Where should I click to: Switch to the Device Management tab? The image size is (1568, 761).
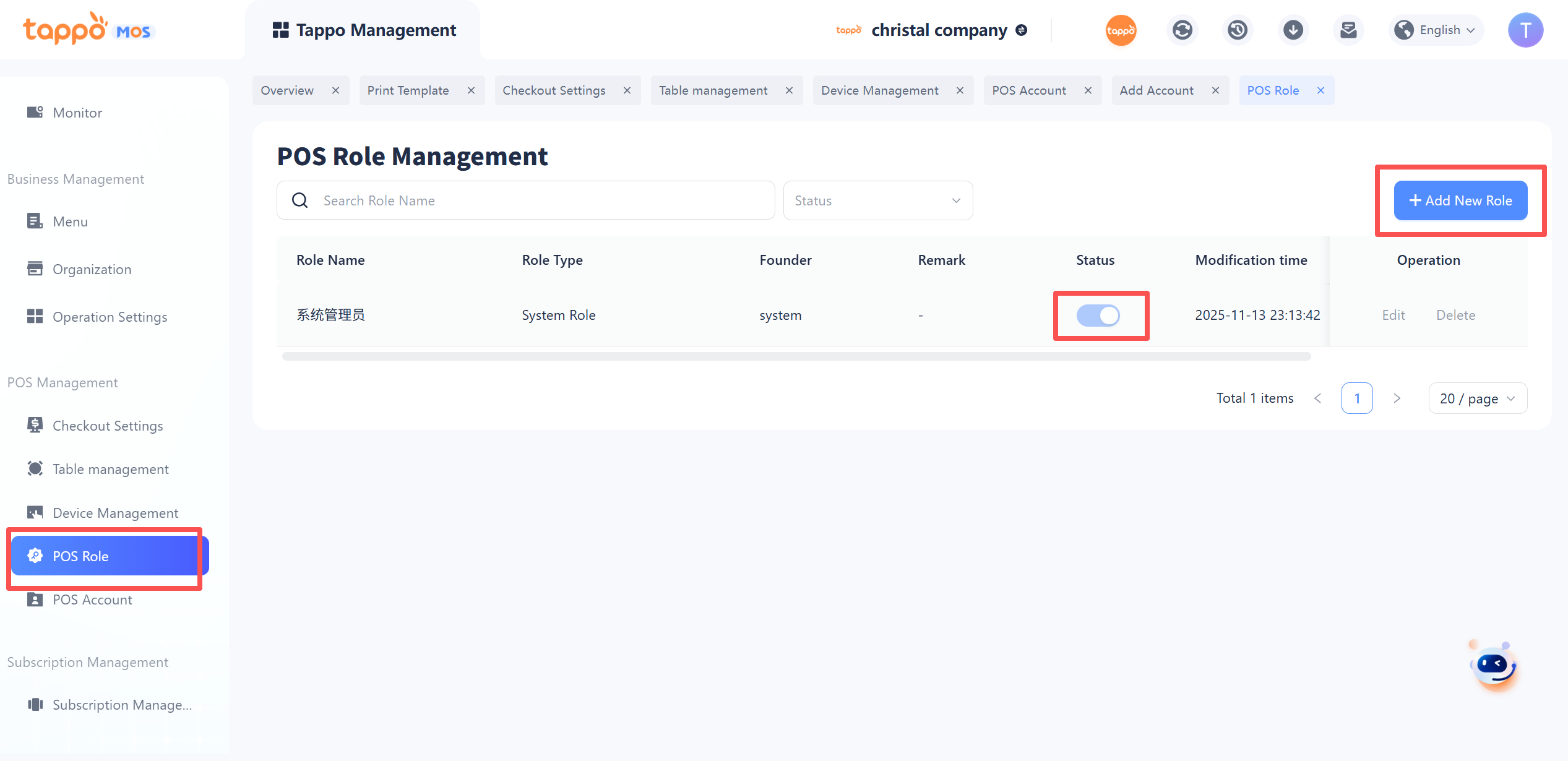(x=879, y=90)
